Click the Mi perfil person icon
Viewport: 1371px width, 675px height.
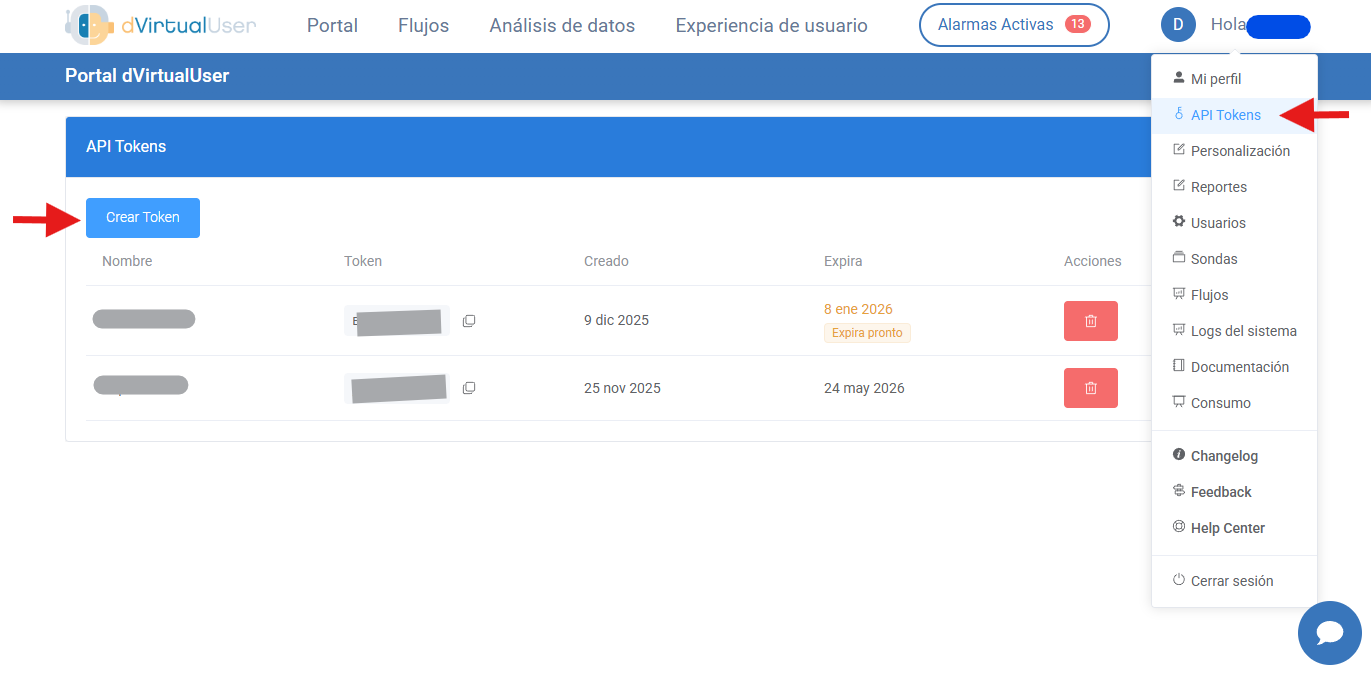coord(1179,78)
